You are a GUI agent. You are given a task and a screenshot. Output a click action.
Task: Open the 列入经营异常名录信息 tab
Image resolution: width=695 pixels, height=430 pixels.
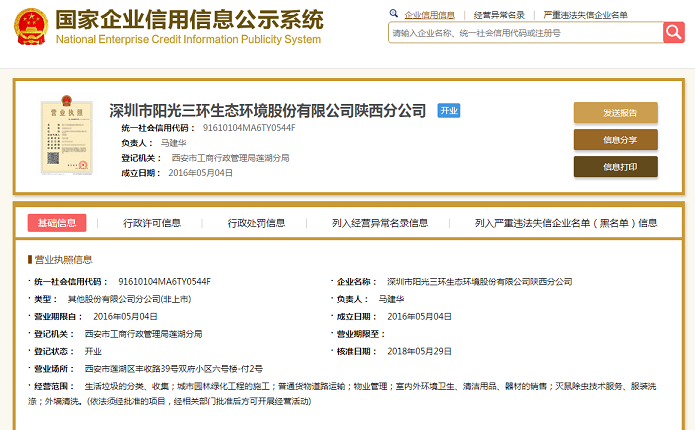(380, 223)
